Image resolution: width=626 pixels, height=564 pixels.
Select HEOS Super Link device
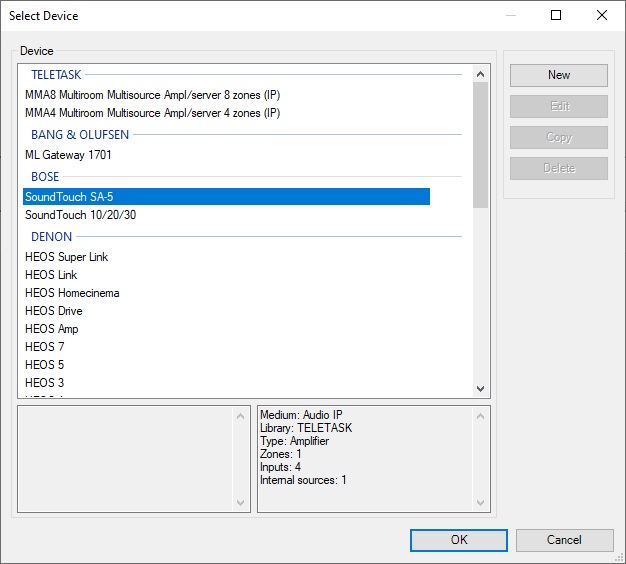point(66,257)
